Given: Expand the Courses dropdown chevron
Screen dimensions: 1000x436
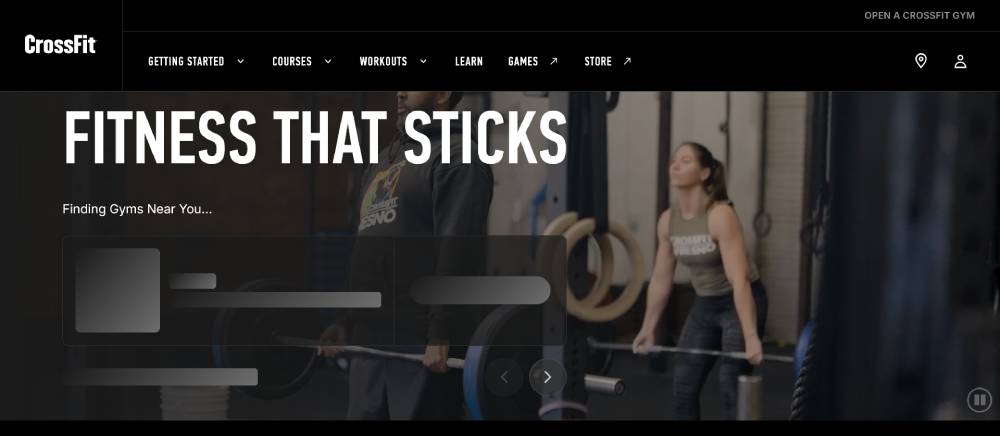Looking at the screenshot, I should coord(328,61).
